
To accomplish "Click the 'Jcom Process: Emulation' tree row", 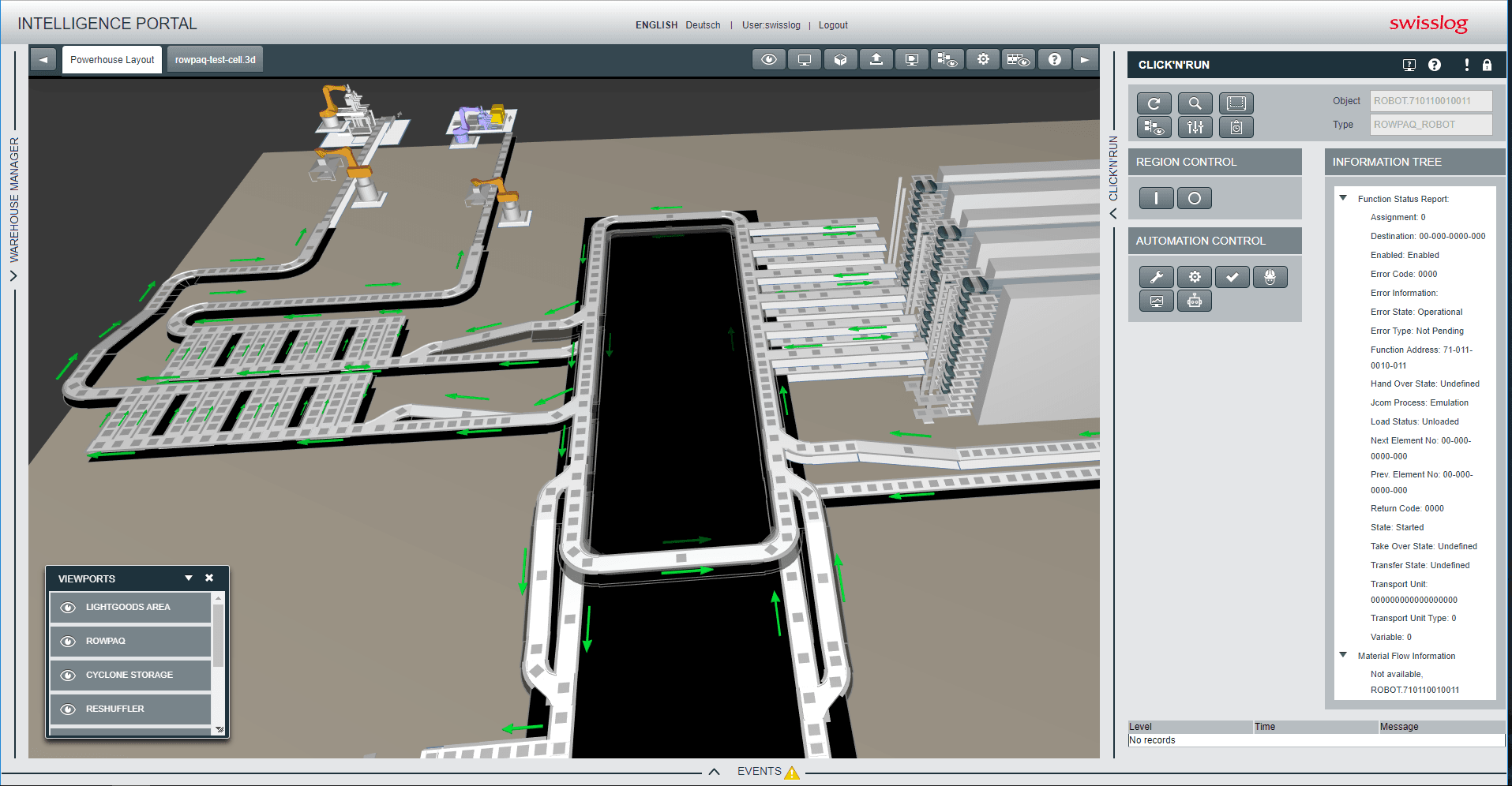I will coord(1420,403).
